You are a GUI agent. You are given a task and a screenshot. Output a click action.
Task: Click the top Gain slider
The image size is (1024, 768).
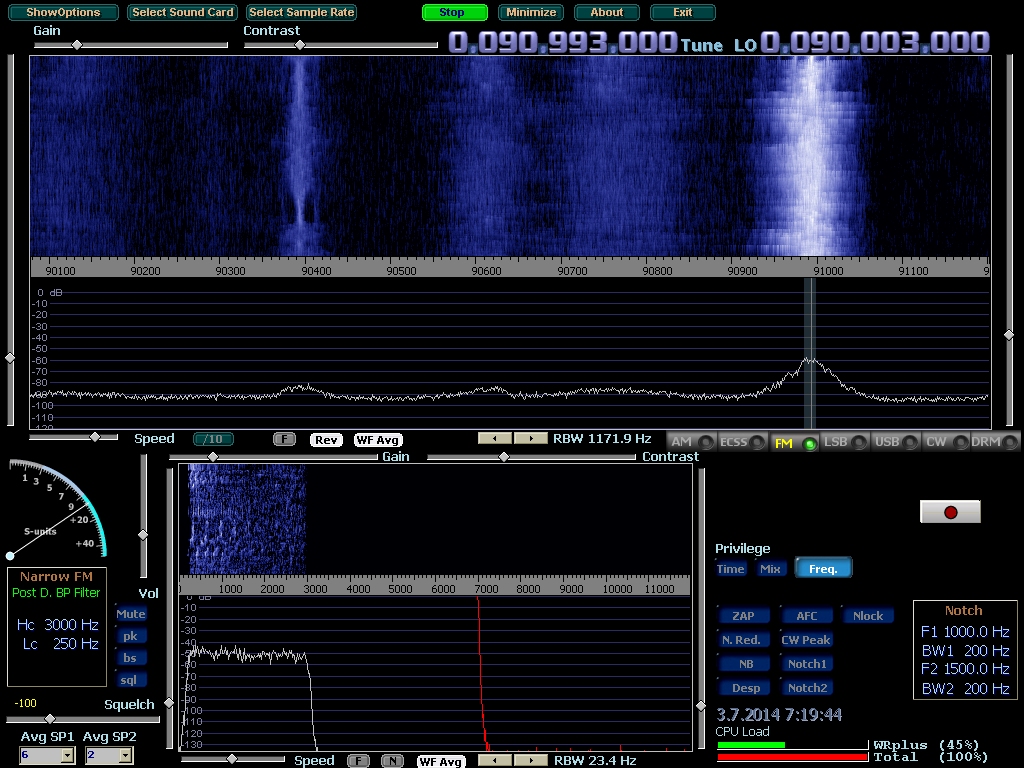[x=131, y=45]
